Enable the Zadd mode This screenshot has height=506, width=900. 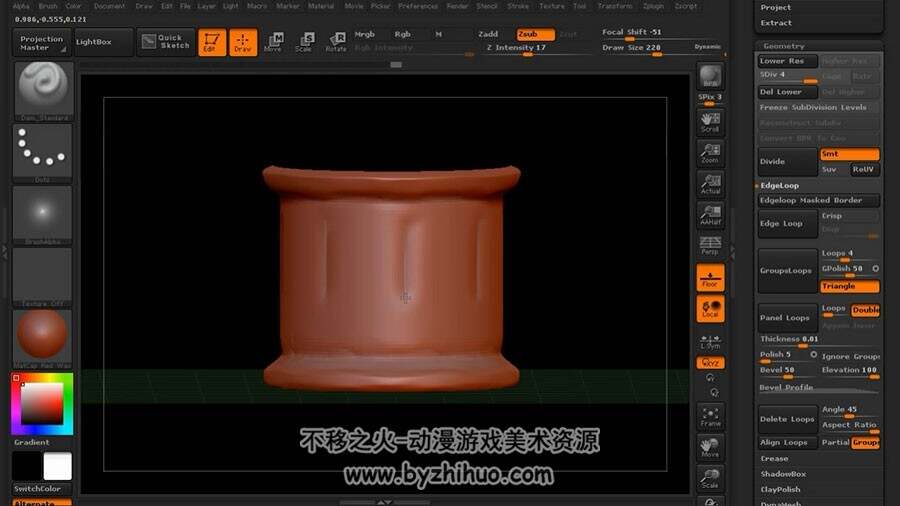click(488, 34)
